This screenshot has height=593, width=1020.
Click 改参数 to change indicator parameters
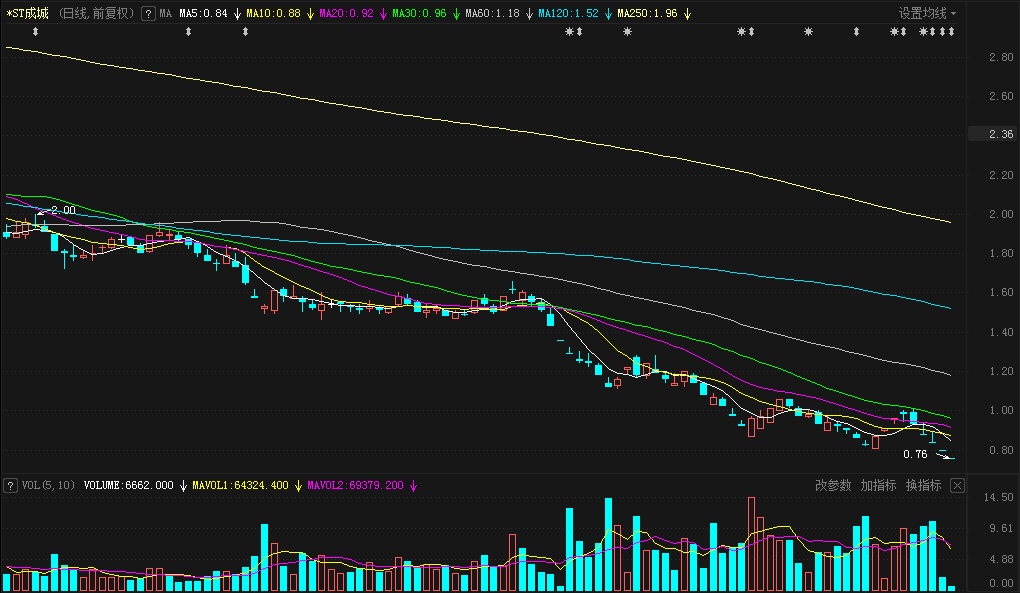[x=833, y=485]
